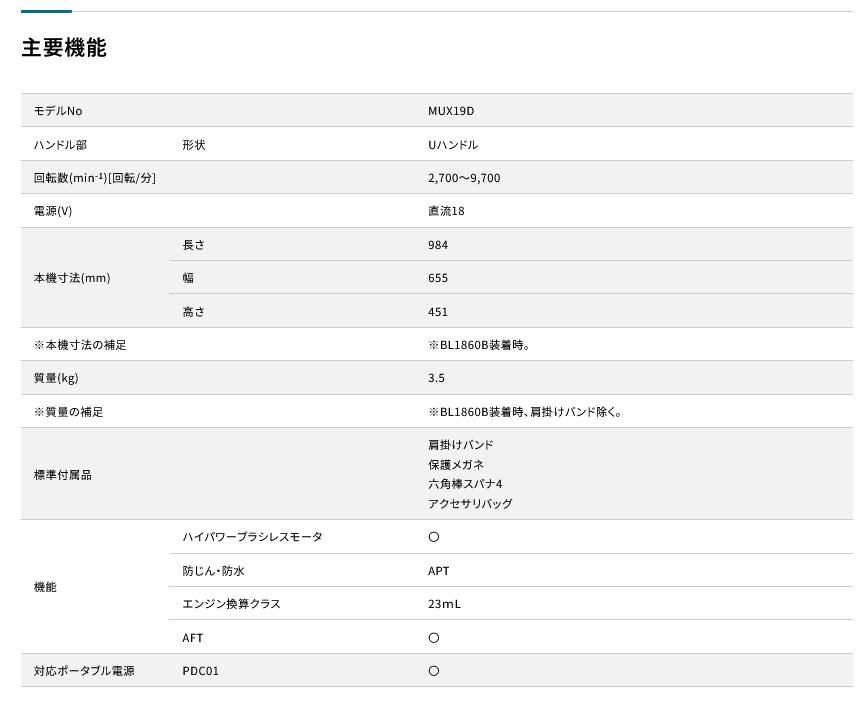Click the ハイパワーブラシレスモータ label
The width and height of the screenshot is (868, 712).
252,536
